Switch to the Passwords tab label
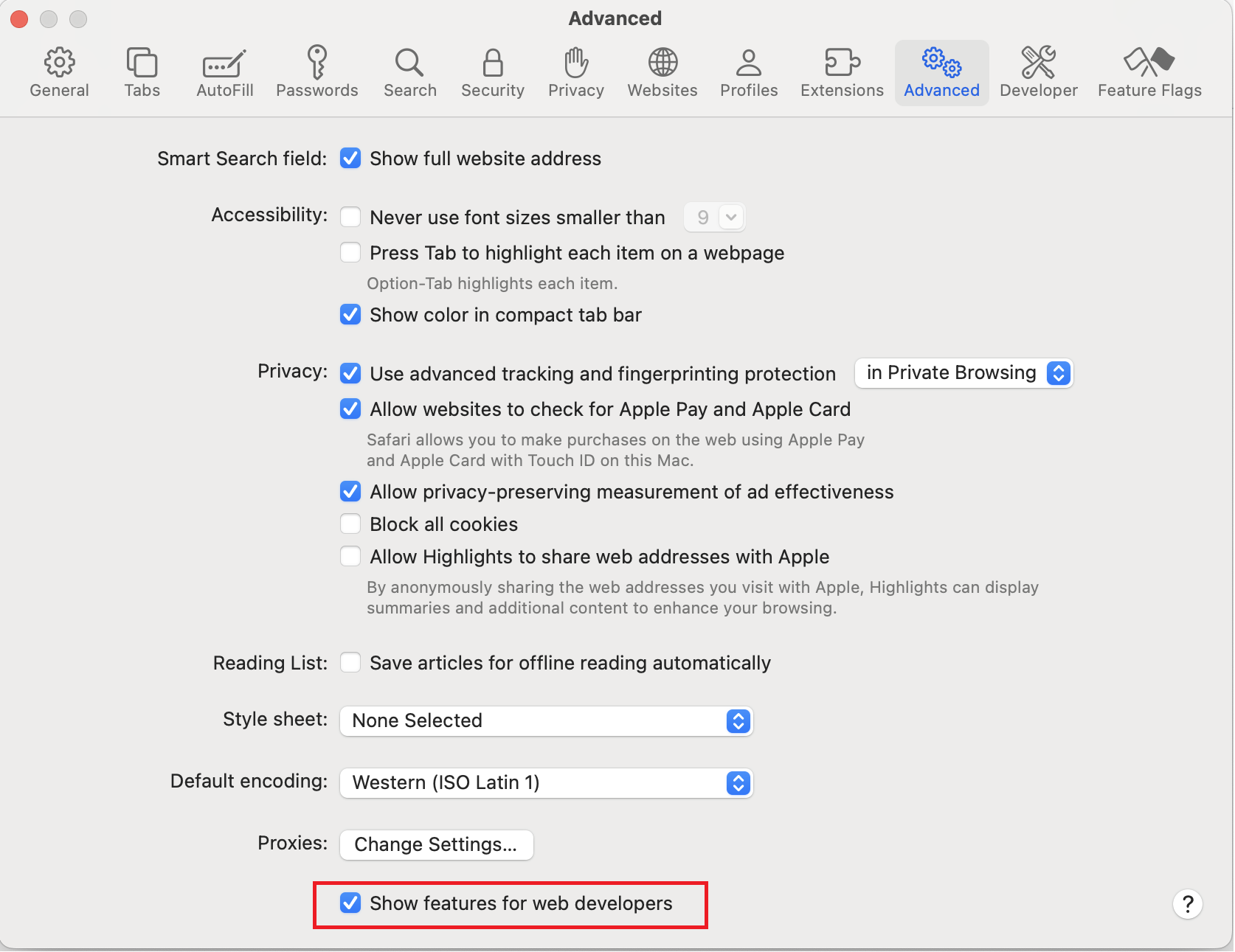The height and width of the screenshot is (952, 1235). [x=317, y=91]
